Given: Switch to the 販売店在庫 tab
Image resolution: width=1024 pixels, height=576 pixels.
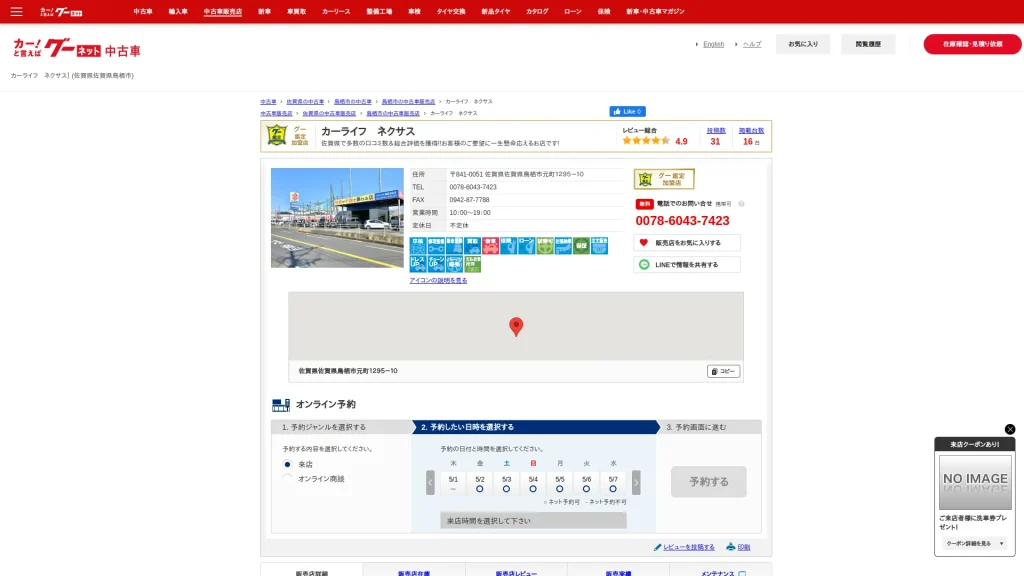Looking at the screenshot, I should [414, 570].
